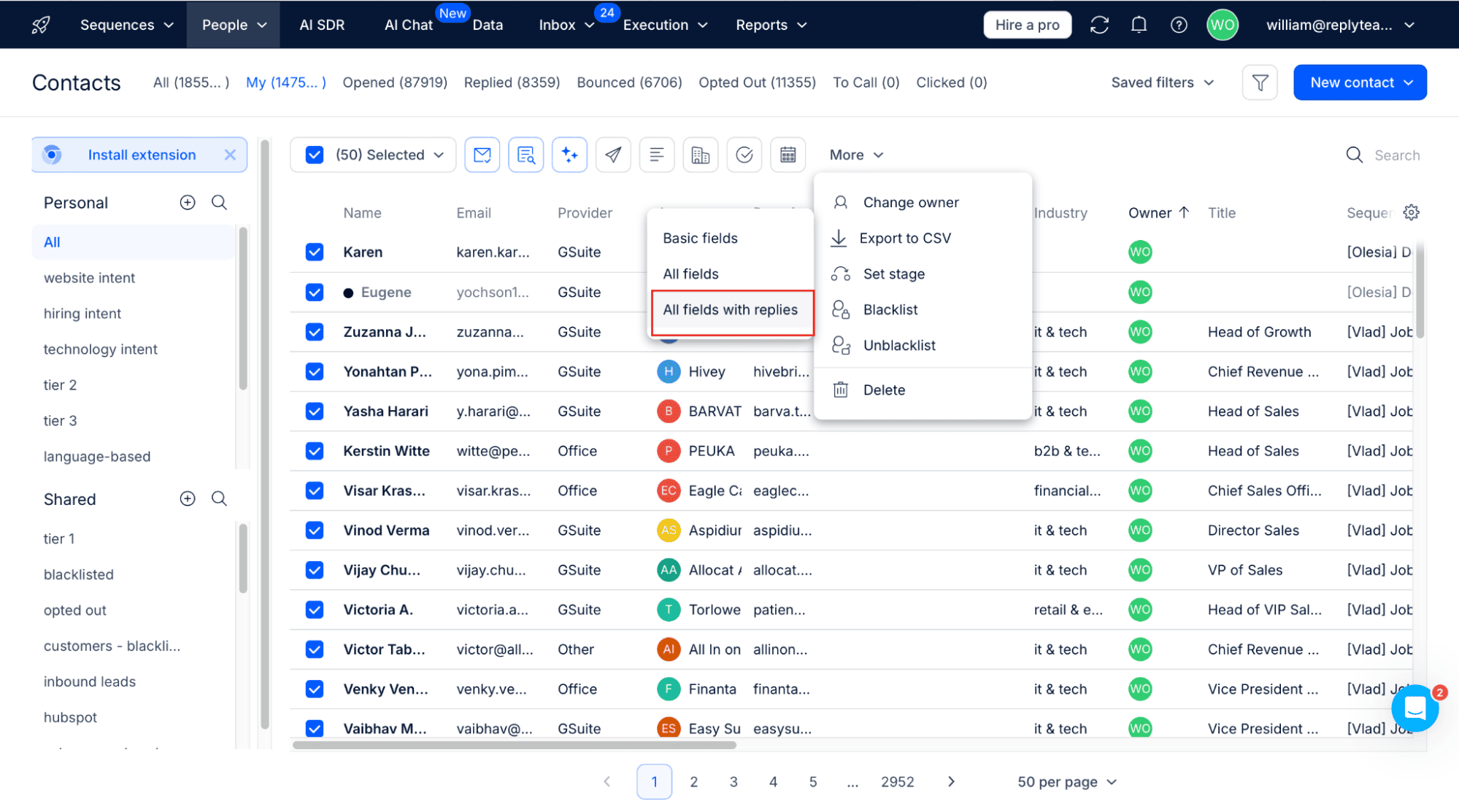Toggle the select-all checkbox
1459x812 pixels.
pos(315,155)
